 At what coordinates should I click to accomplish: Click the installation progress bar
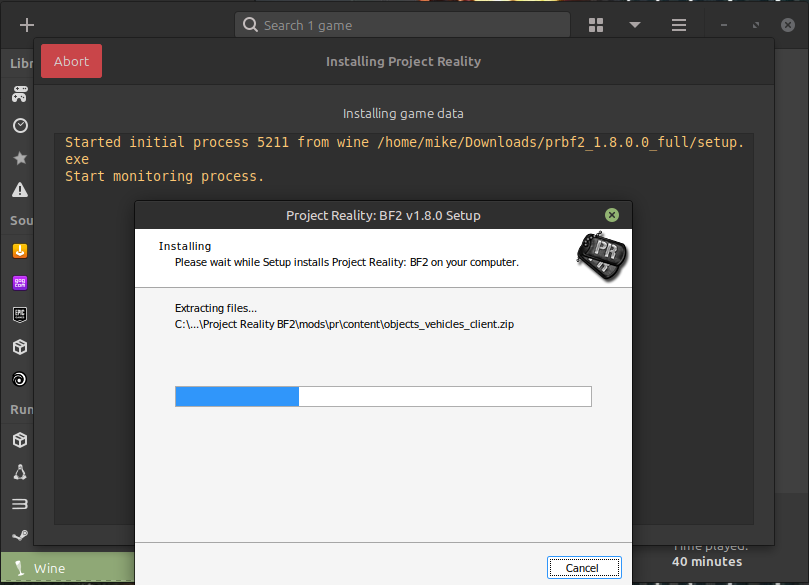coord(383,396)
